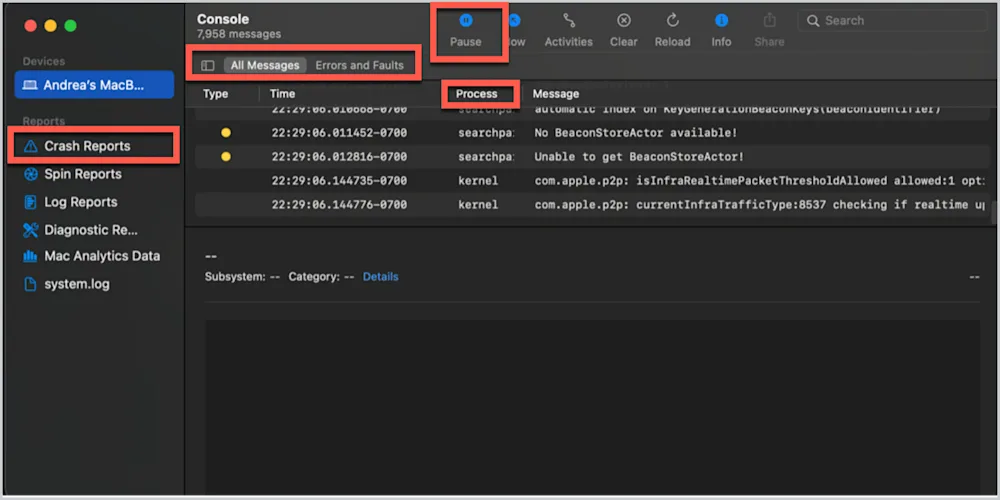Viewport: 1000px width, 500px height.
Task: Sort by the Process column header
Action: 476,94
